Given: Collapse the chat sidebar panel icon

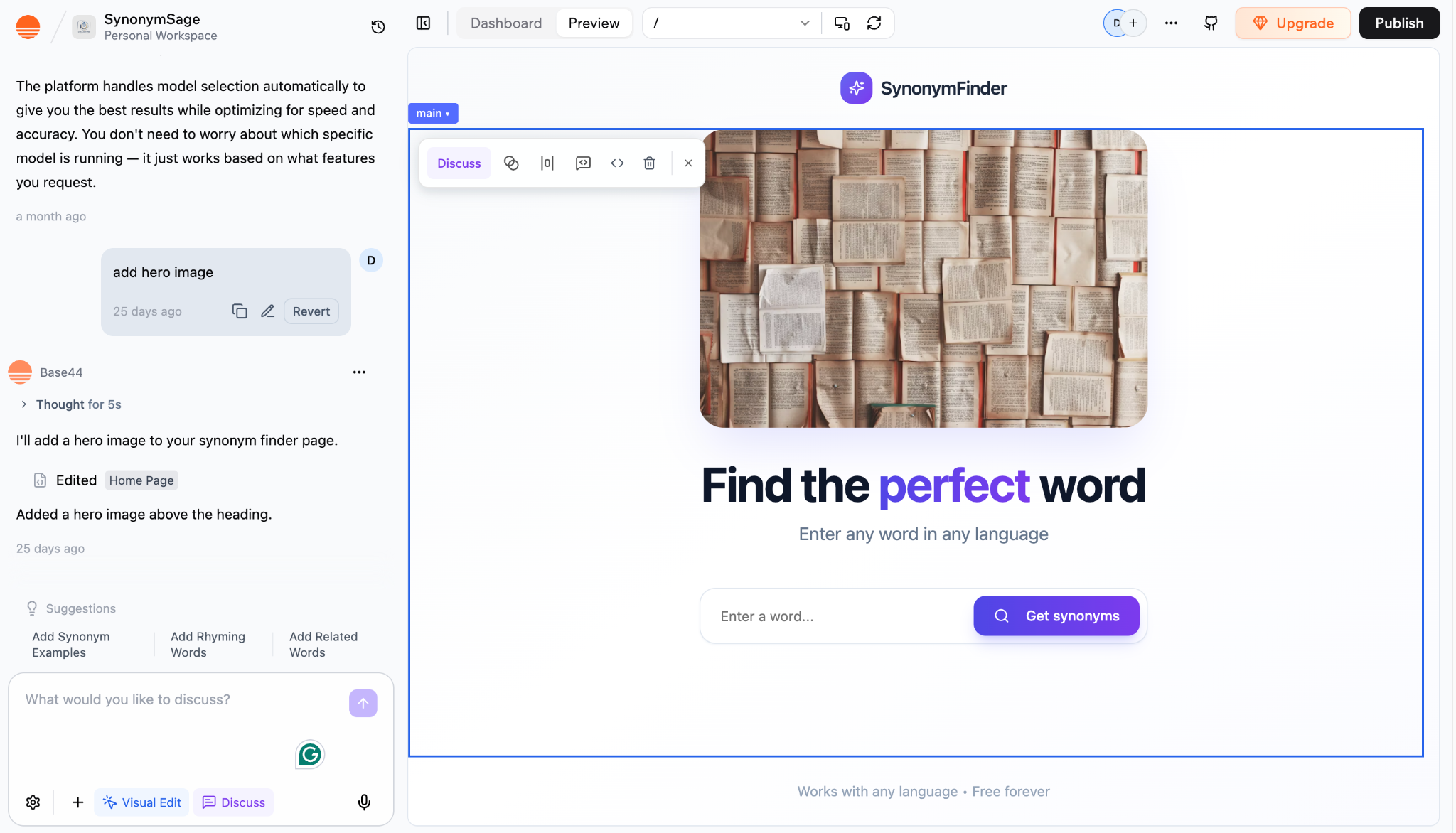Looking at the screenshot, I should (x=424, y=23).
